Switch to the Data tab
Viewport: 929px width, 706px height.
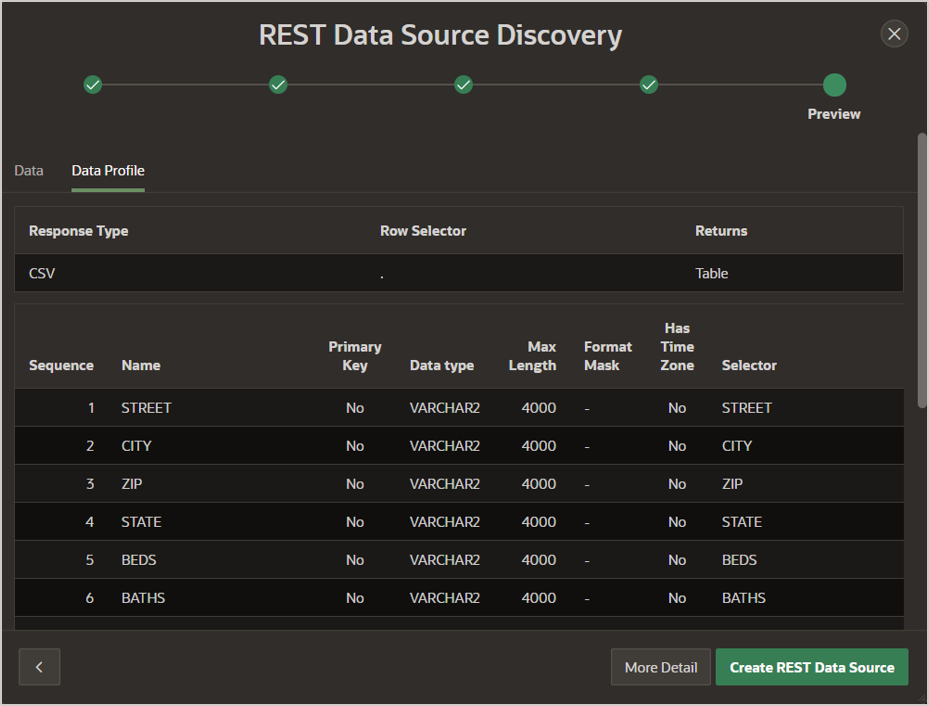[x=29, y=171]
